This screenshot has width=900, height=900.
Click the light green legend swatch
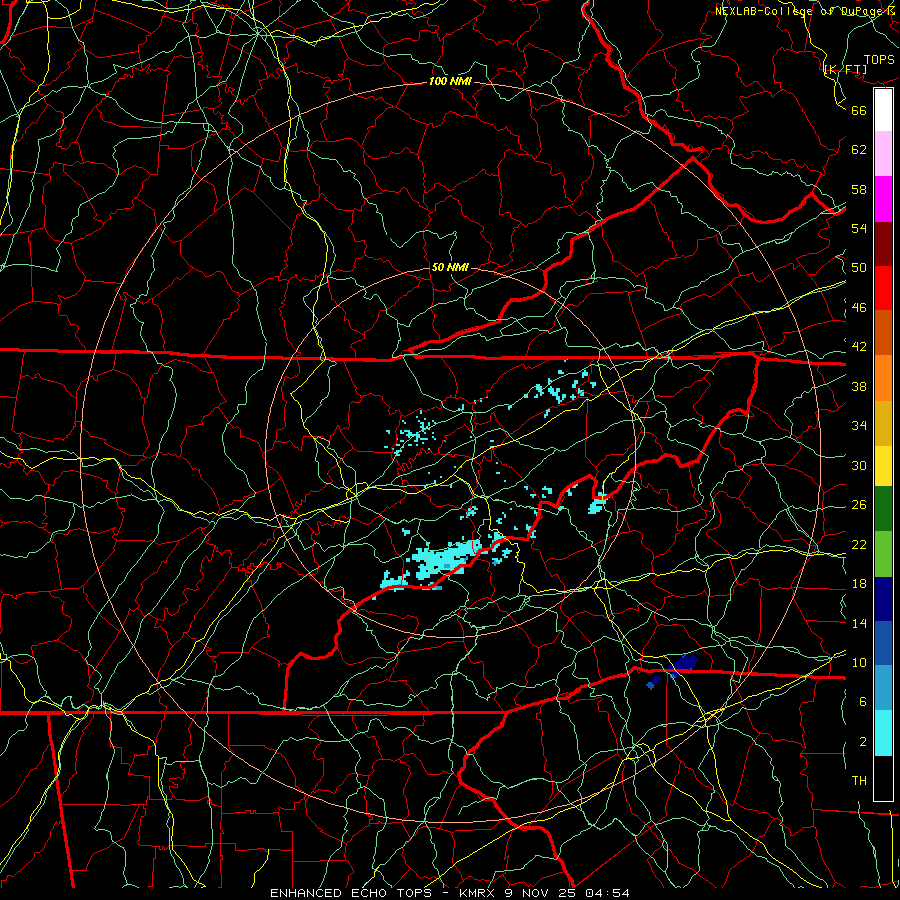pyautogui.click(x=883, y=554)
